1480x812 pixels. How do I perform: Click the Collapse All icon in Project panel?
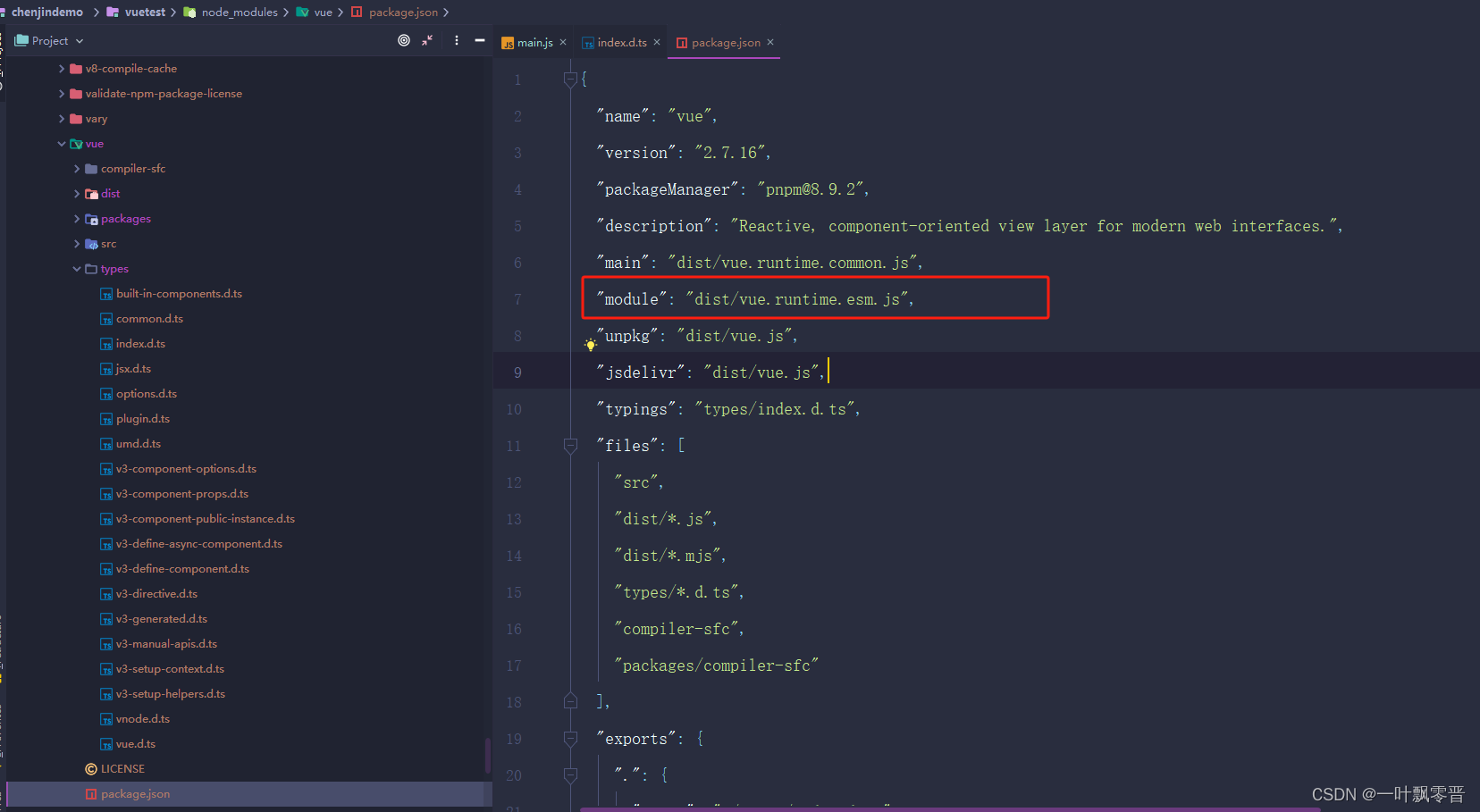point(427,40)
